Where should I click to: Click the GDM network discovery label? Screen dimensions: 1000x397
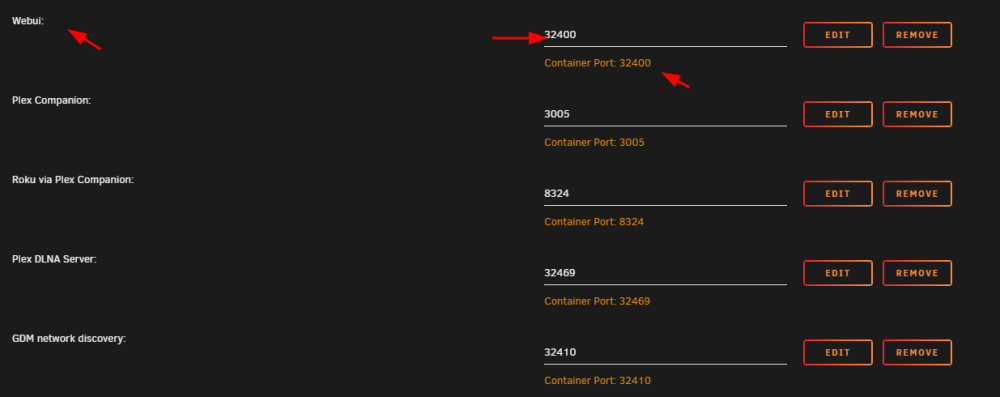[x=69, y=338]
